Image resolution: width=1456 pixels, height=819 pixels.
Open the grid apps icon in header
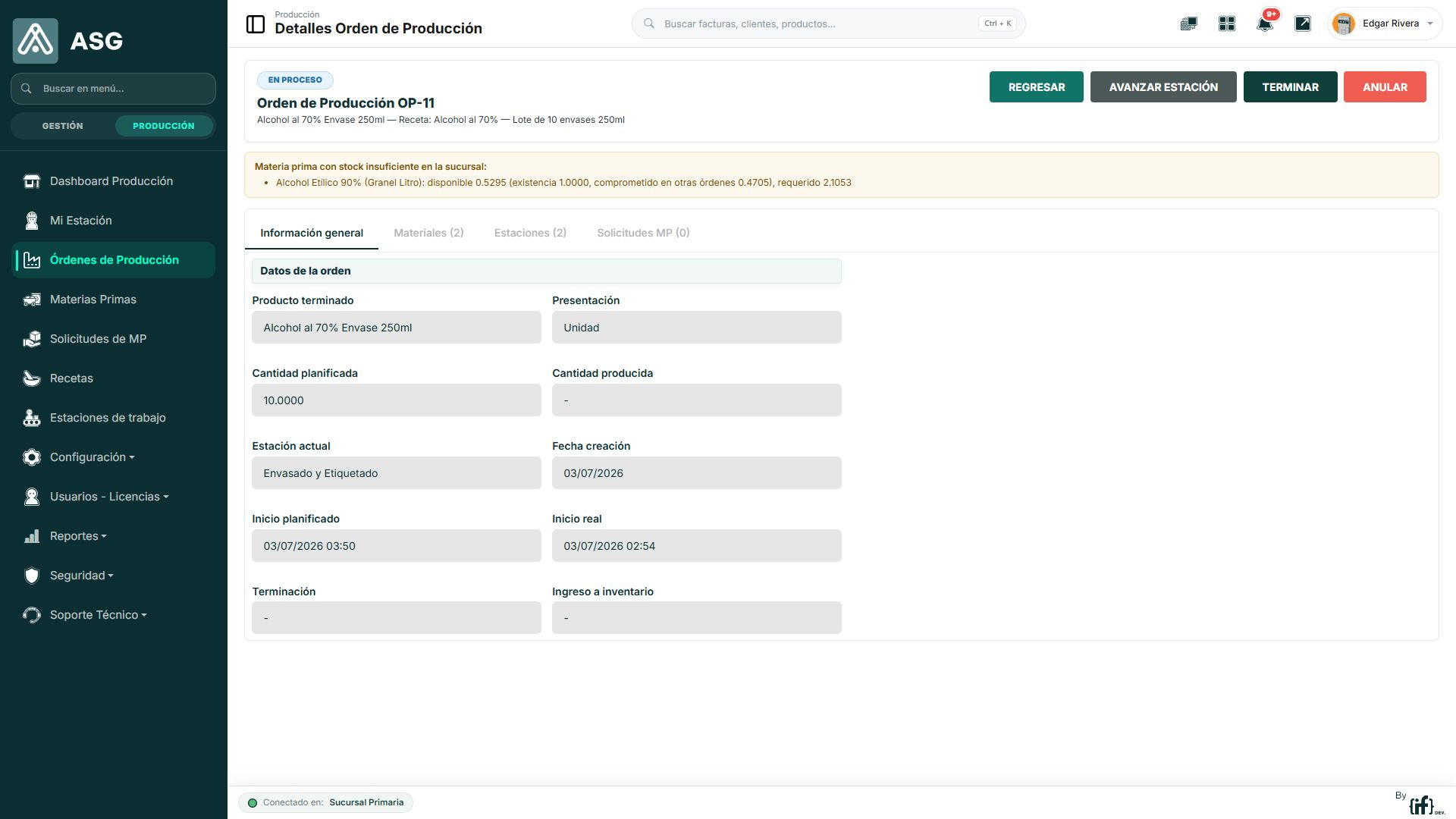point(1227,24)
